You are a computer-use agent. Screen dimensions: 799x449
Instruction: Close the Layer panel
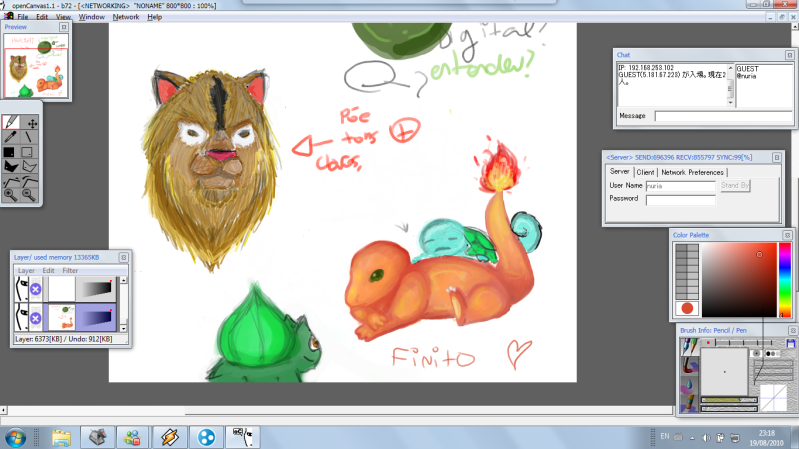[x=123, y=257]
